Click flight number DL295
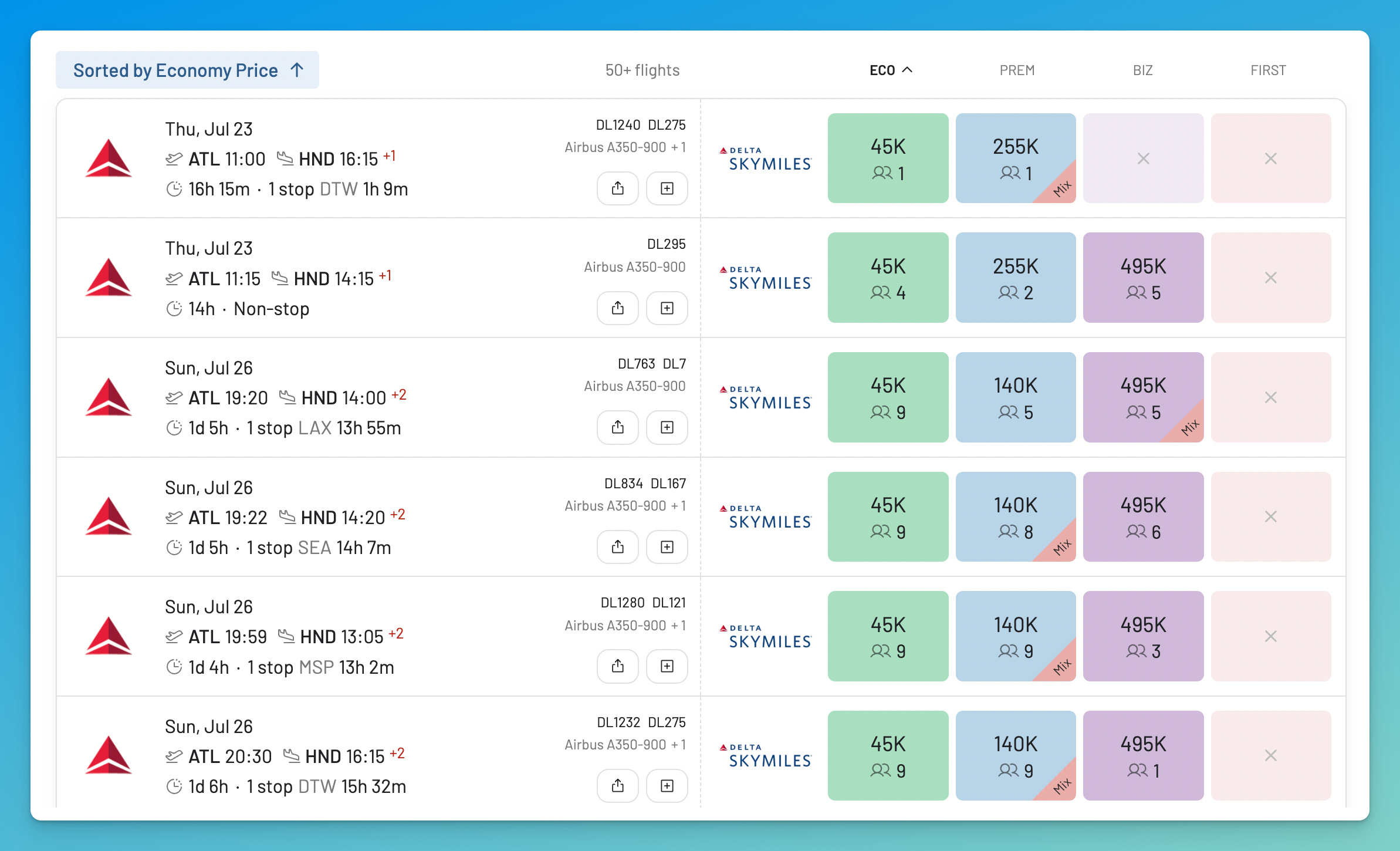The image size is (1400, 851). (666, 244)
